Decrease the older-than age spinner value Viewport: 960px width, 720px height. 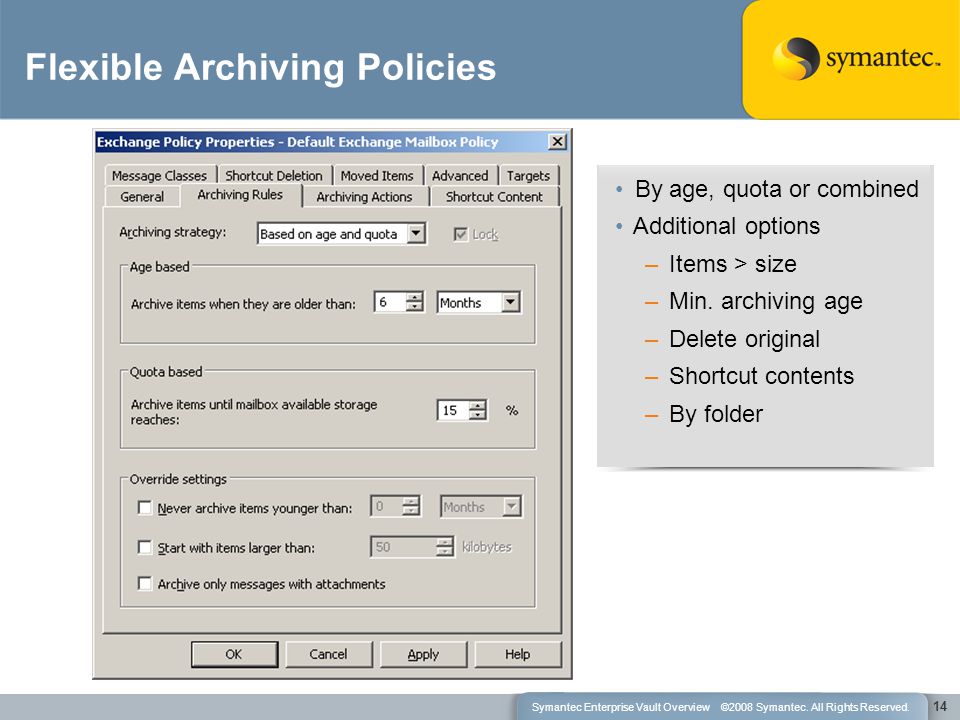coord(415,307)
